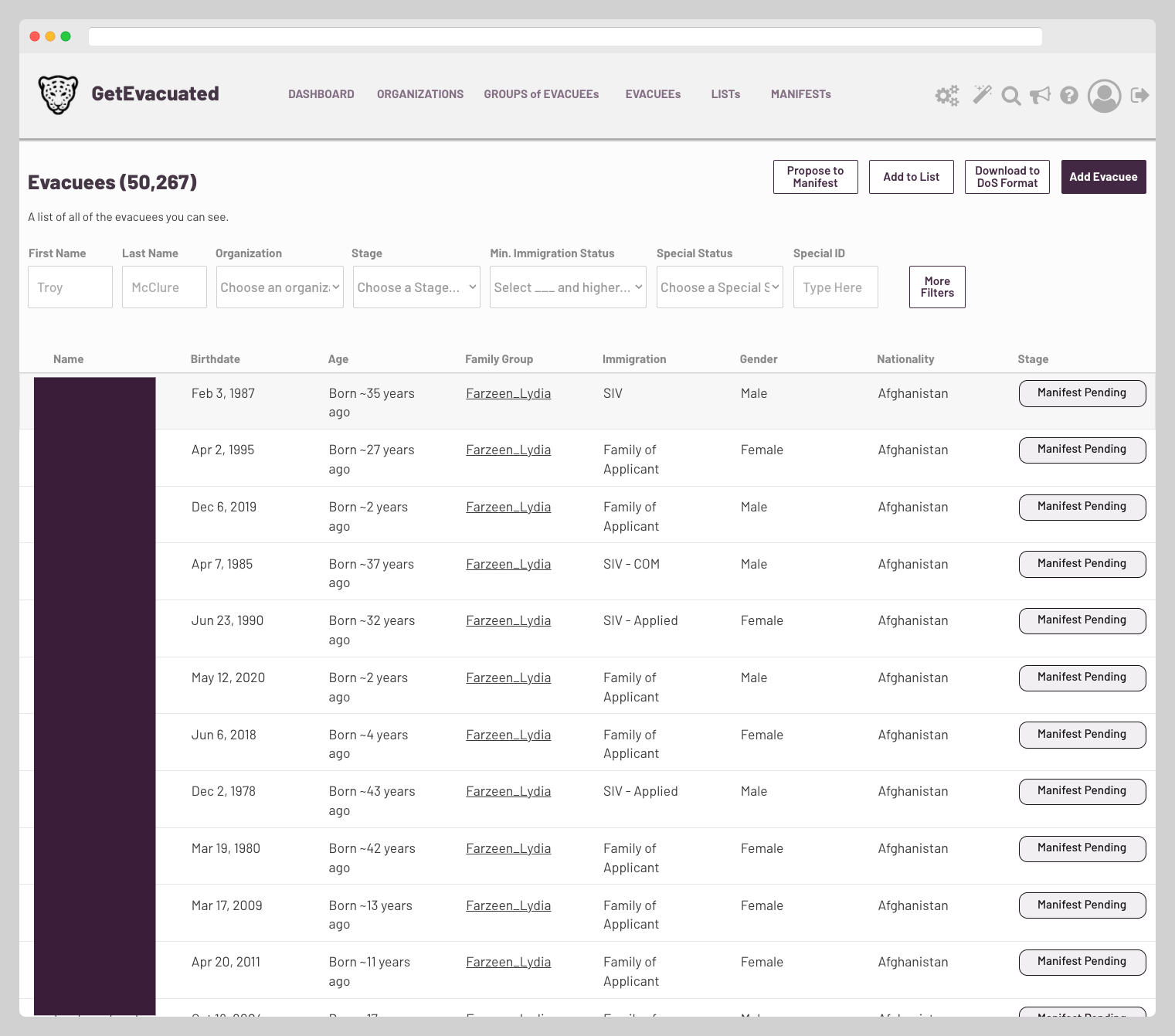Open Farzeen_Lydia link in Apr 2, 1995 row

508,450
